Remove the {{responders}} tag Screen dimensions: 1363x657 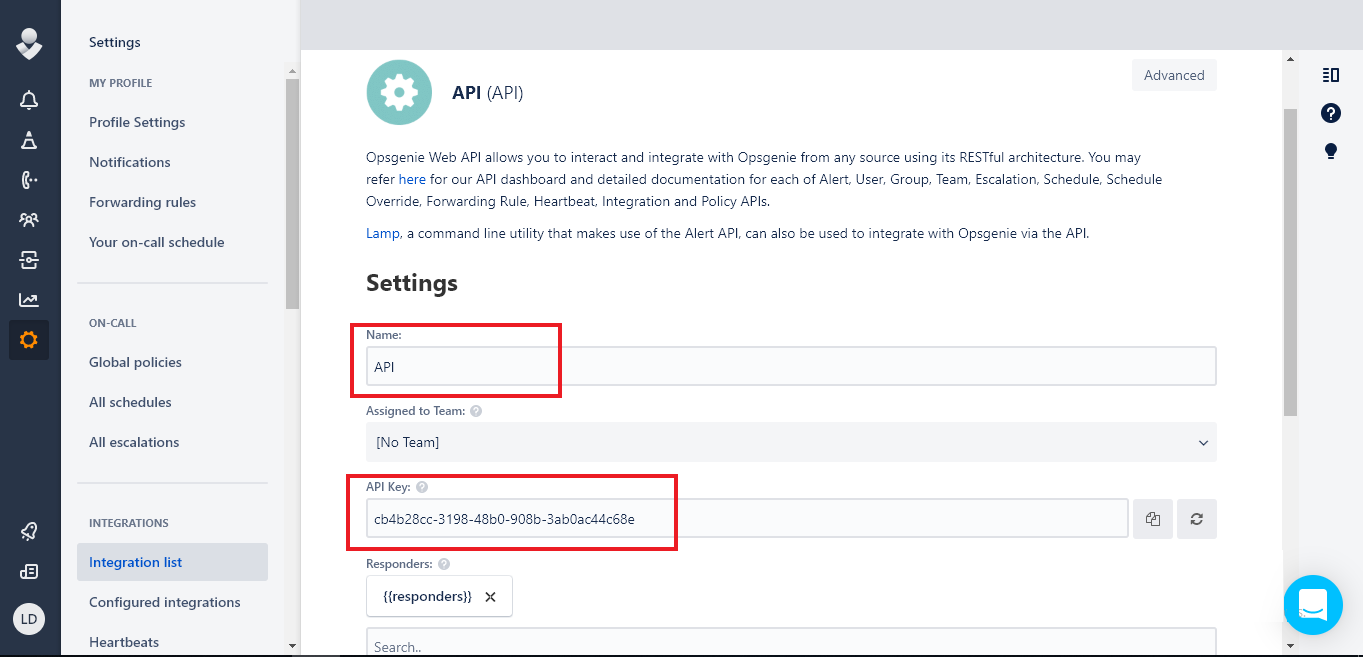490,597
